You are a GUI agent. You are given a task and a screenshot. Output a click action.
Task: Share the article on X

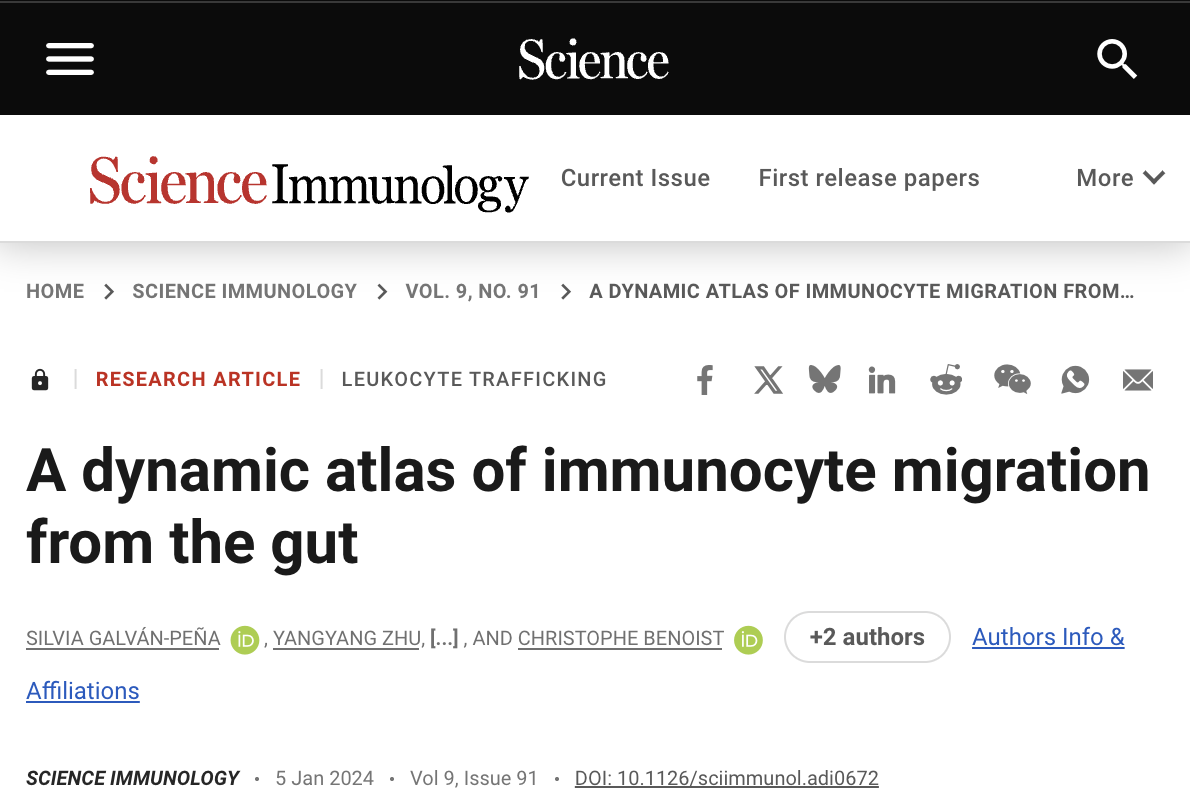(768, 379)
